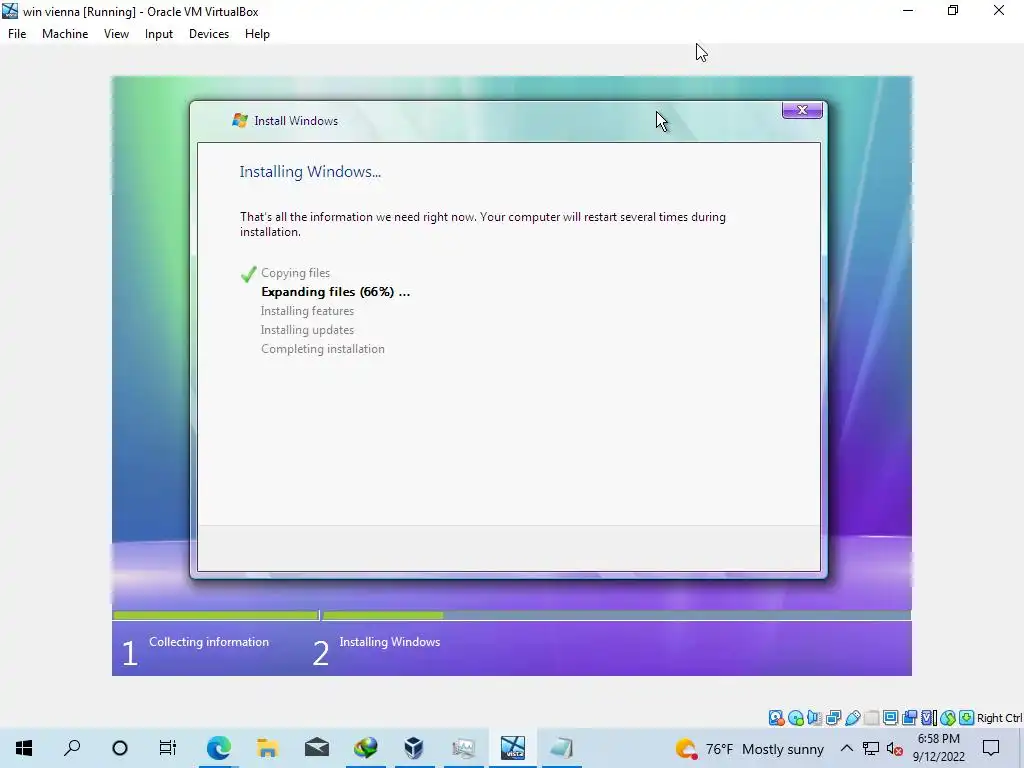Open the Devices menu
Screen dimensions: 1024x768
click(x=209, y=34)
